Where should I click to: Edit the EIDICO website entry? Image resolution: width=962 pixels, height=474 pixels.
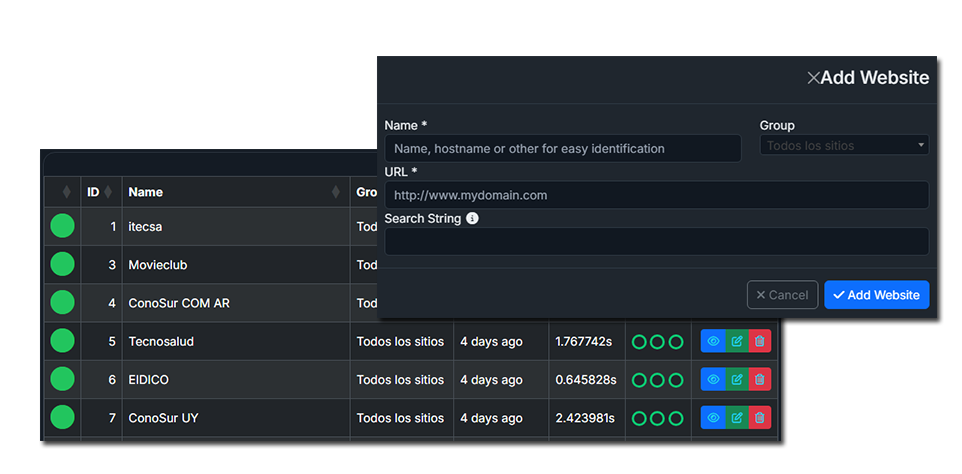coord(736,380)
